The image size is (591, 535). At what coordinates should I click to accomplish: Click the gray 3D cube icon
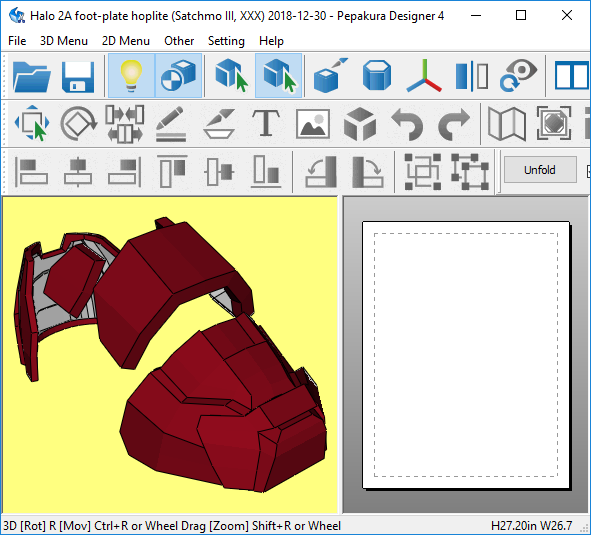[360, 123]
